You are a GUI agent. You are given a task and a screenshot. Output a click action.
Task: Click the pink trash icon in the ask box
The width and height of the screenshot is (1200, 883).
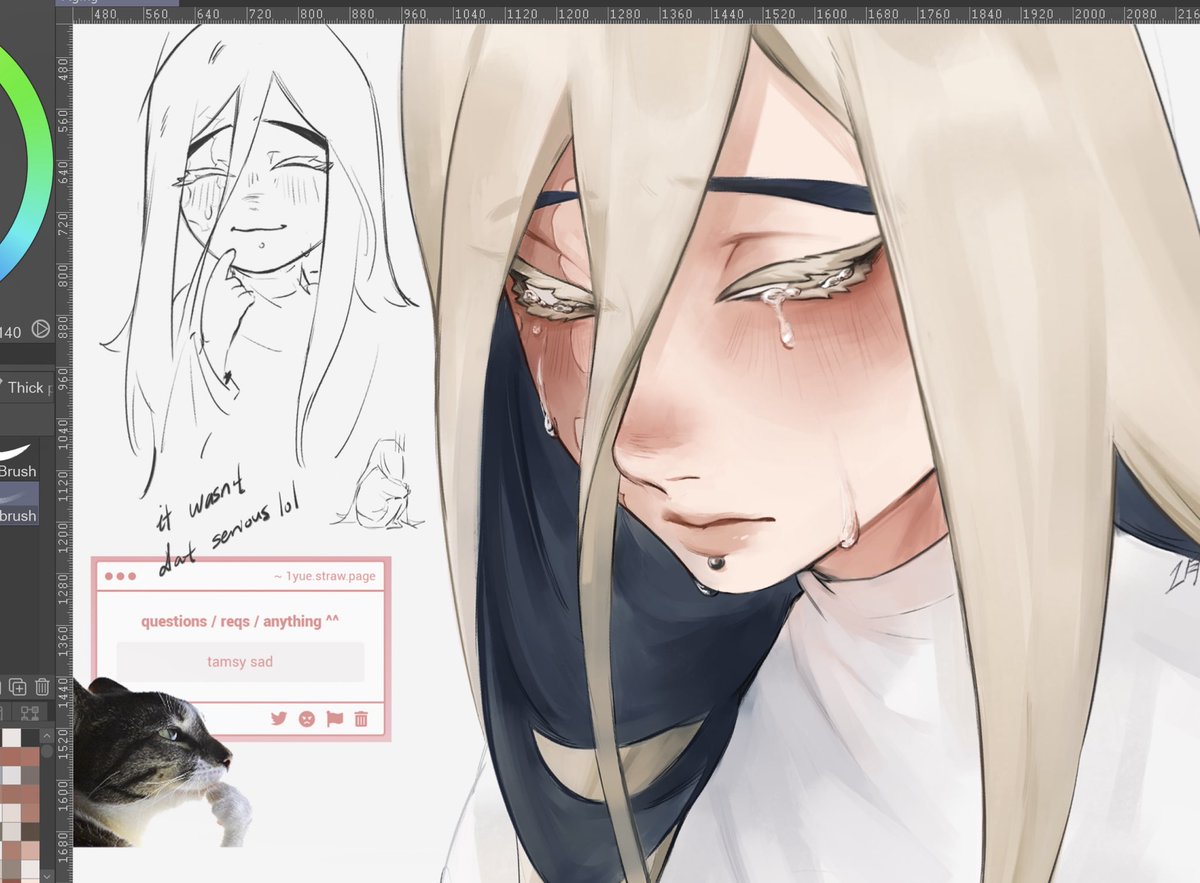coord(361,718)
